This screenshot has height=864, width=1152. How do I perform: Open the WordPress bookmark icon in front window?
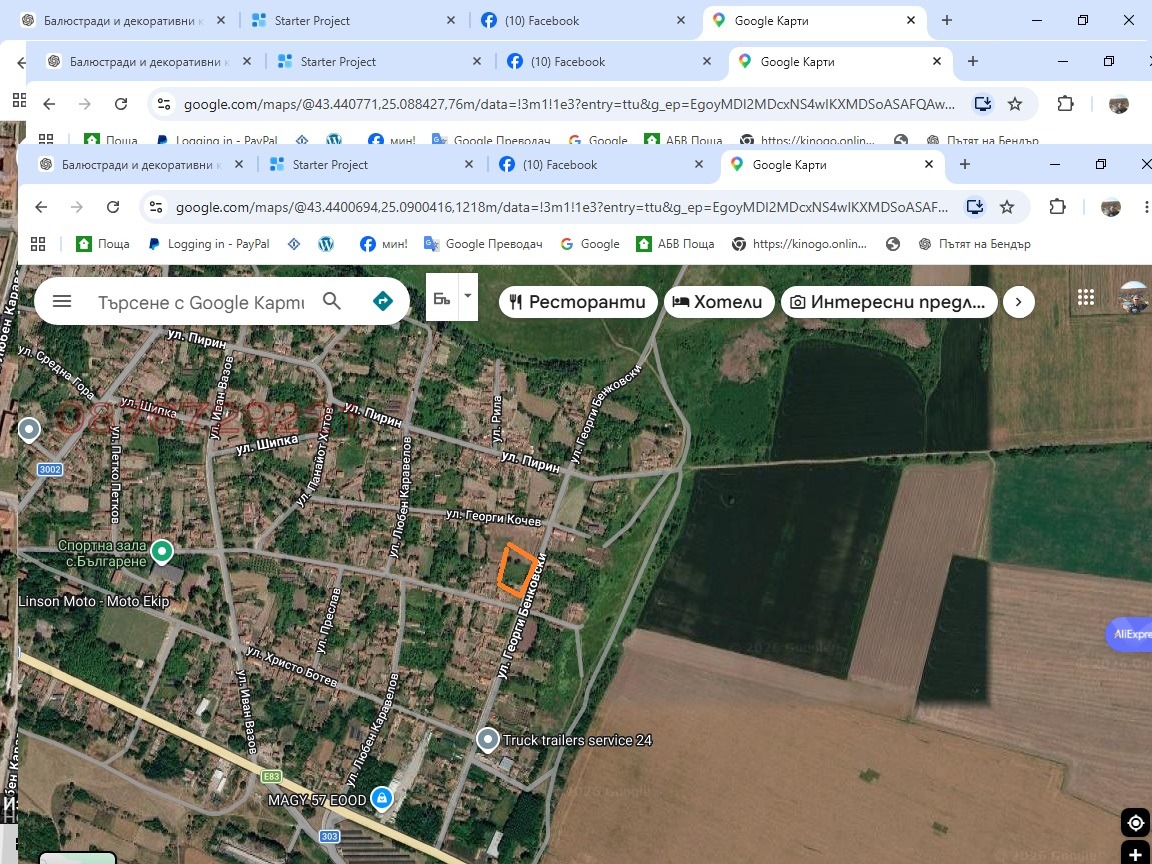(325, 244)
